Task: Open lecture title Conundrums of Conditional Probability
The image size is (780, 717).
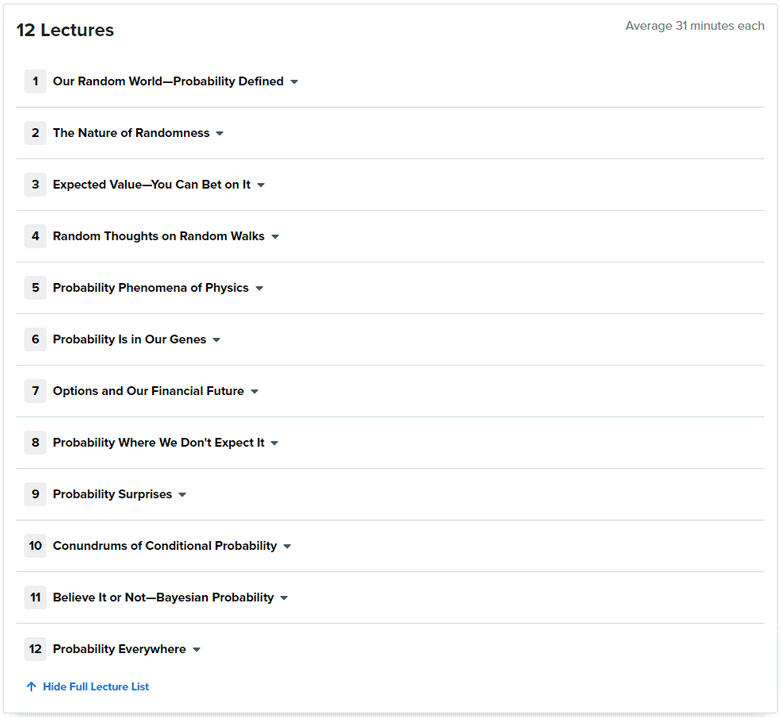Action: 165,546
